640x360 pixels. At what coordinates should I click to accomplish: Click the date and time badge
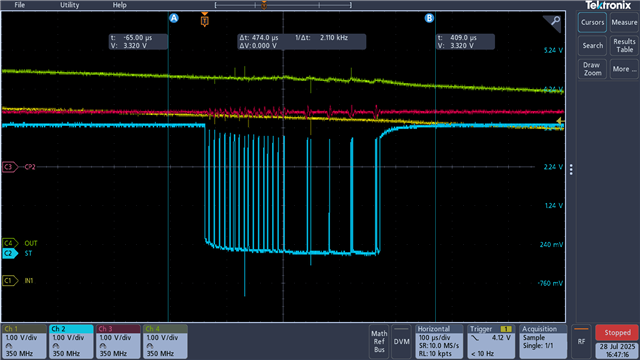tap(617, 351)
